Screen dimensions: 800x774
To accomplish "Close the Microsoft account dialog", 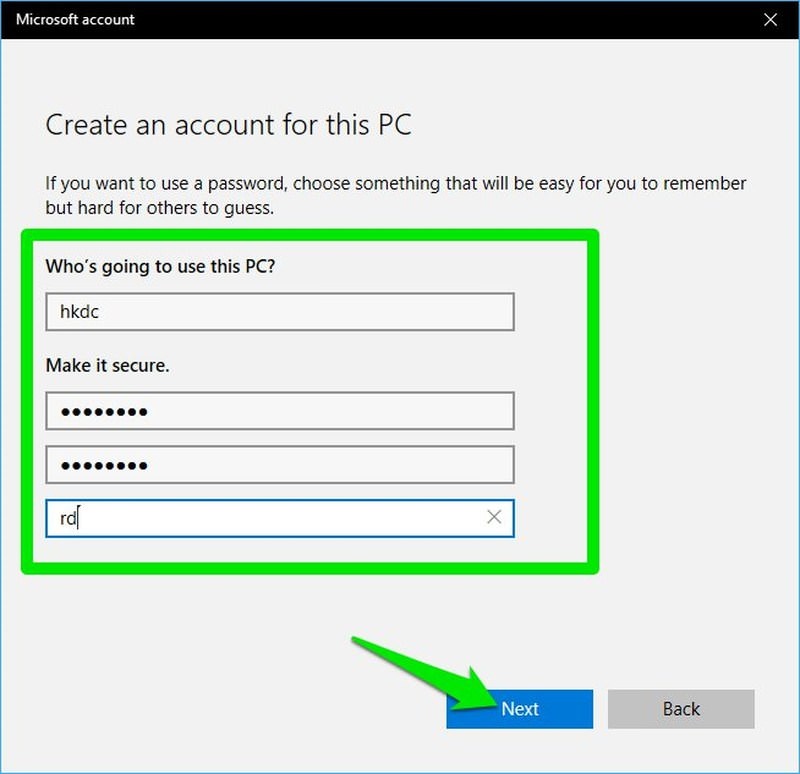I will pyautogui.click(x=770, y=19).
